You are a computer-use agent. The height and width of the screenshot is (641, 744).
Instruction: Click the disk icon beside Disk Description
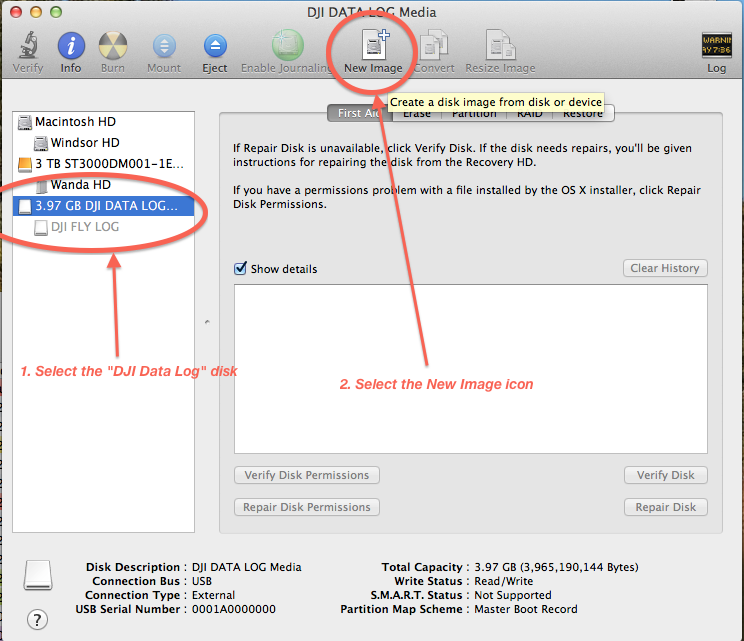[x=38, y=575]
